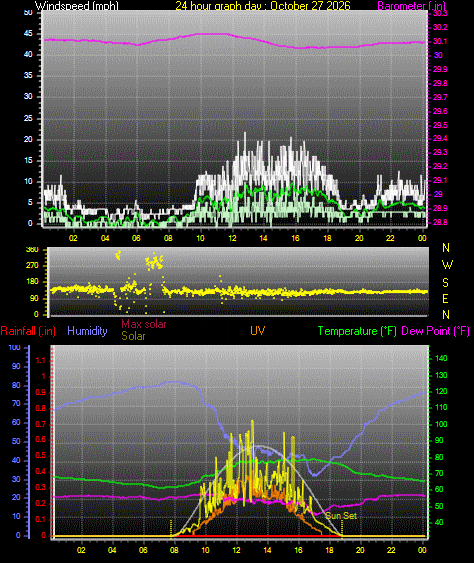Select the 'Rainfall (.in)' legend label

point(28,331)
